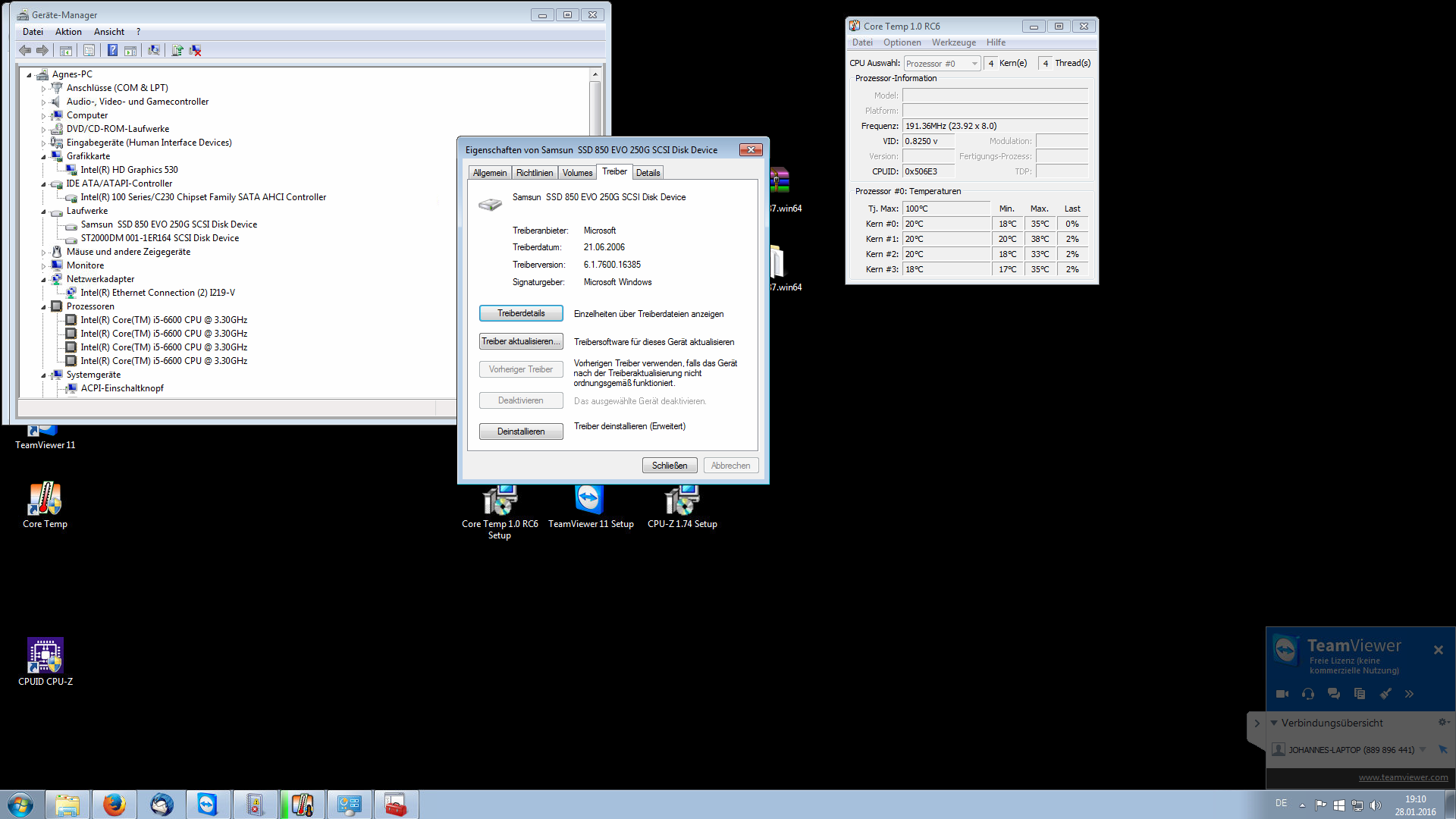Scan for hardware changes in Geräte-Manager toolbar
Screen dimensions: 1456x819
coord(154,51)
